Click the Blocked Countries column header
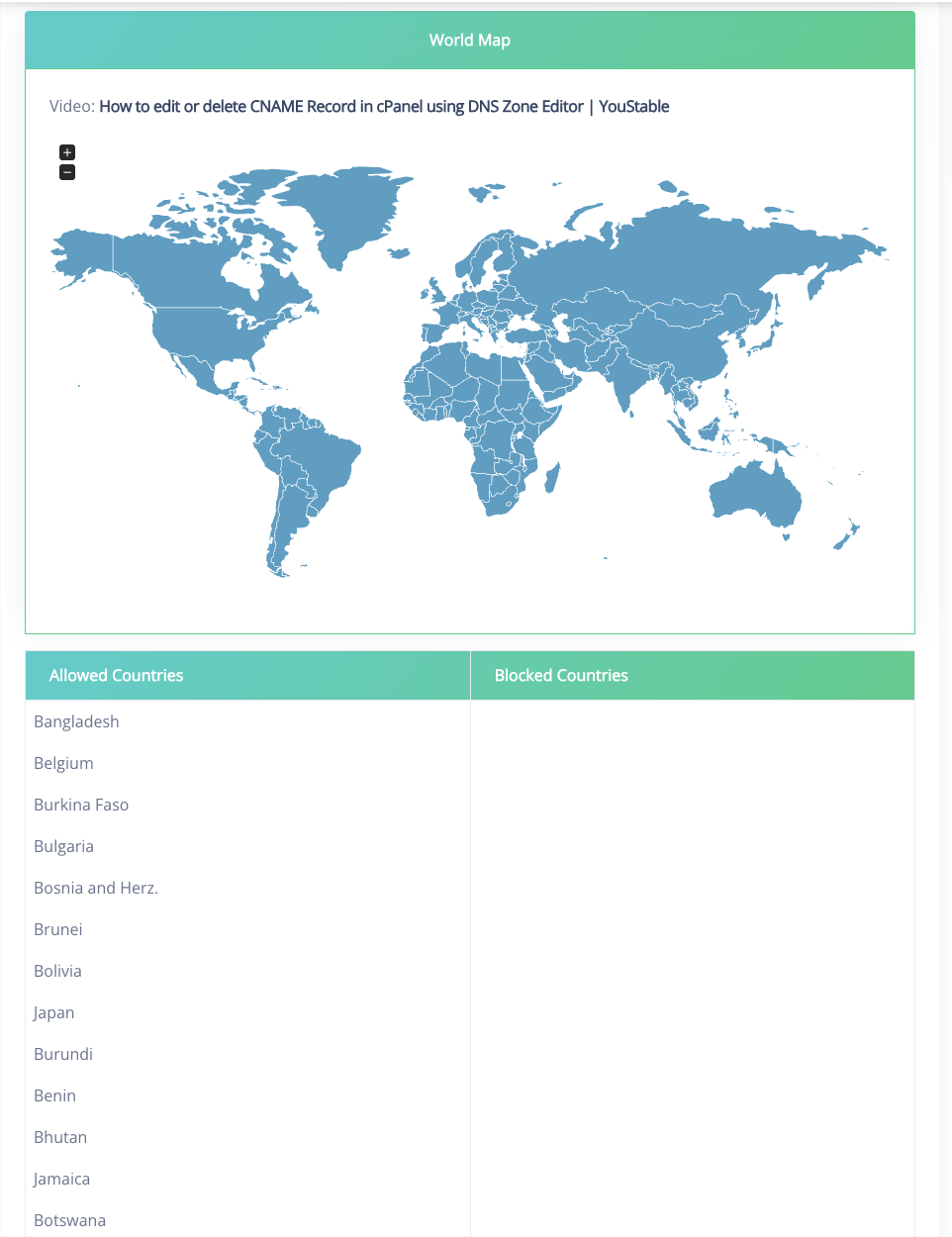This screenshot has width=952, height=1237. (x=561, y=675)
